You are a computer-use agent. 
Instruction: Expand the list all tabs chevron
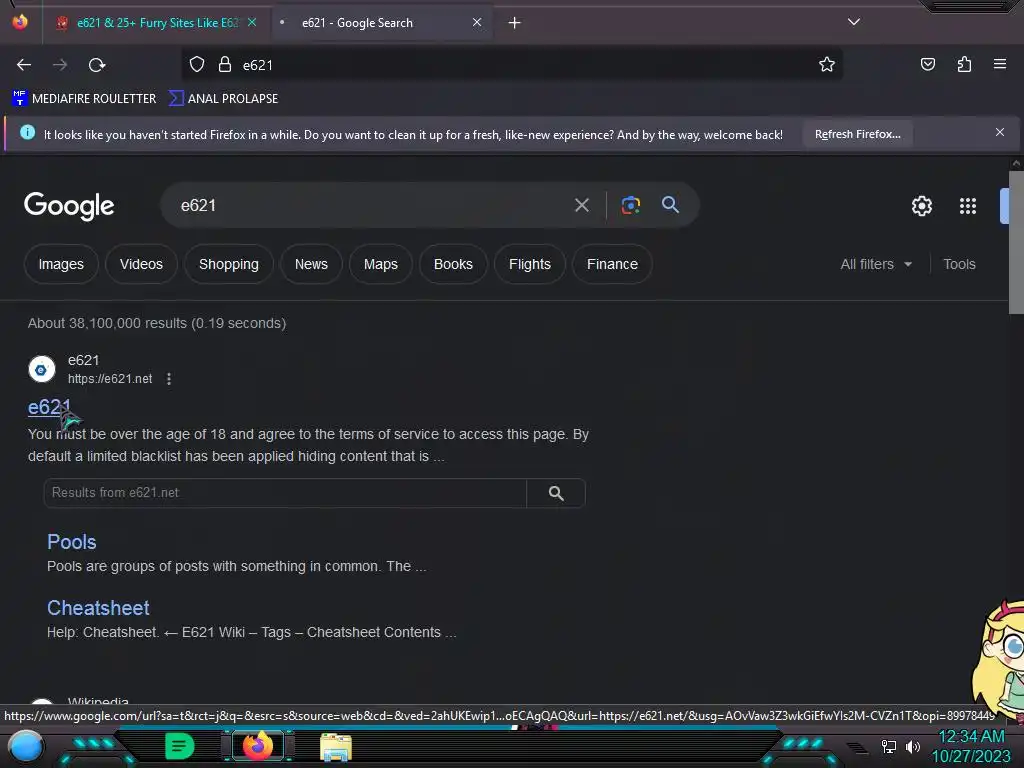(x=854, y=22)
